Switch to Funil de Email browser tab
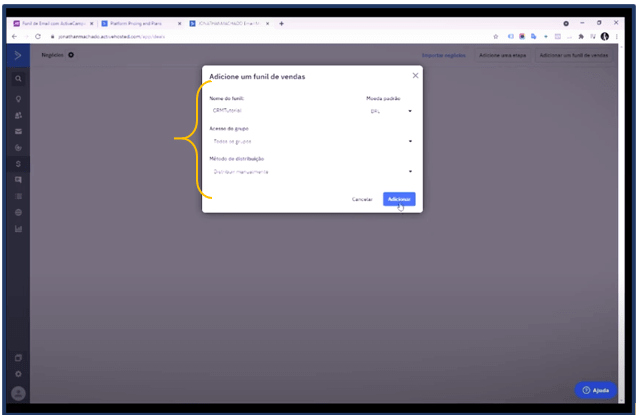637x415 pixels. 50,23
